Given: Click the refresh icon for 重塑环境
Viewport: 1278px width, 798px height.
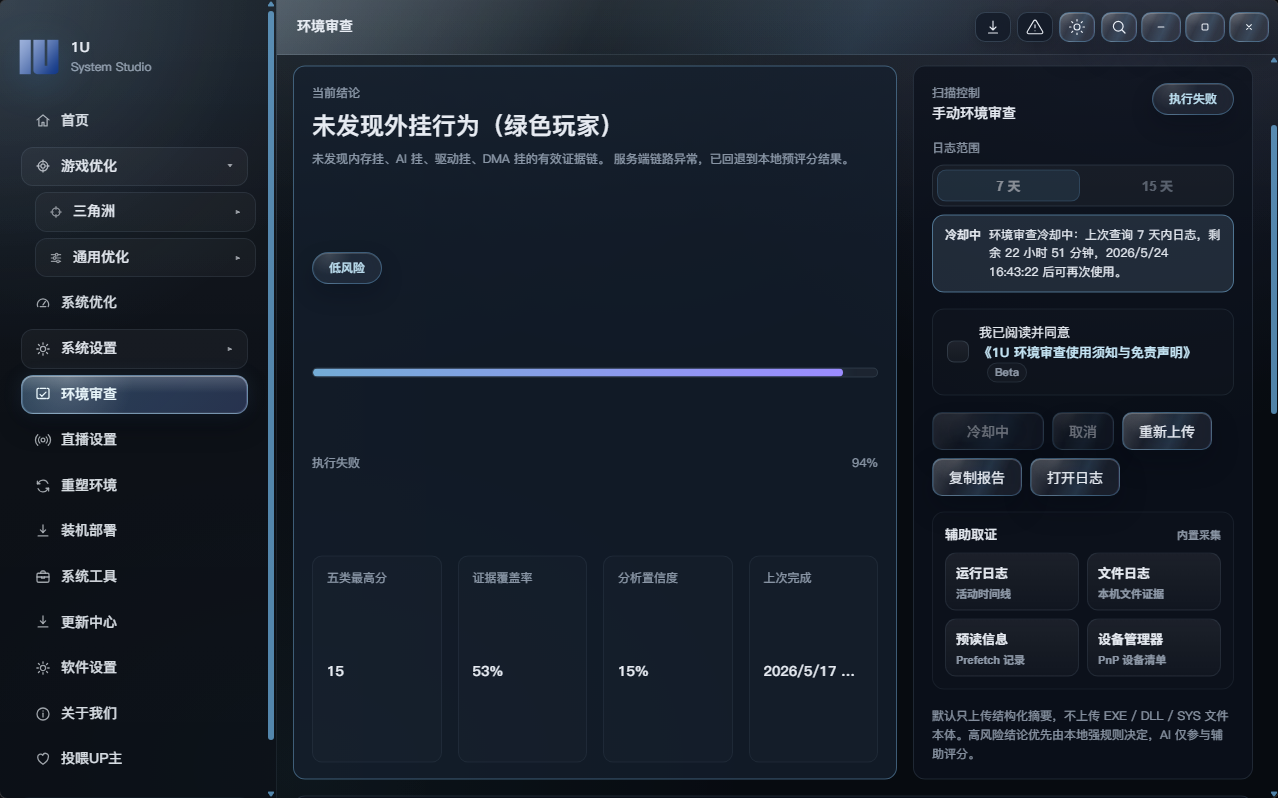Looking at the screenshot, I should tap(43, 486).
